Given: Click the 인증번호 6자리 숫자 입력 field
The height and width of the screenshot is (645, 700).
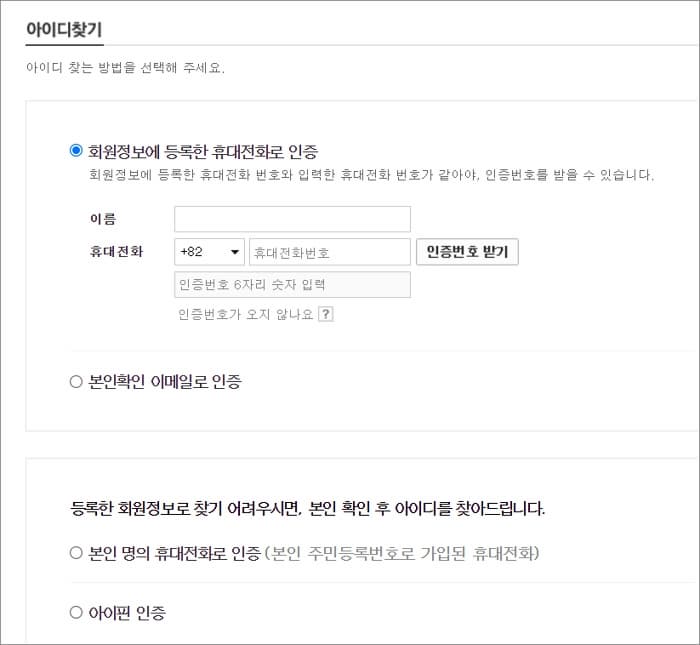Looking at the screenshot, I should tap(292, 284).
